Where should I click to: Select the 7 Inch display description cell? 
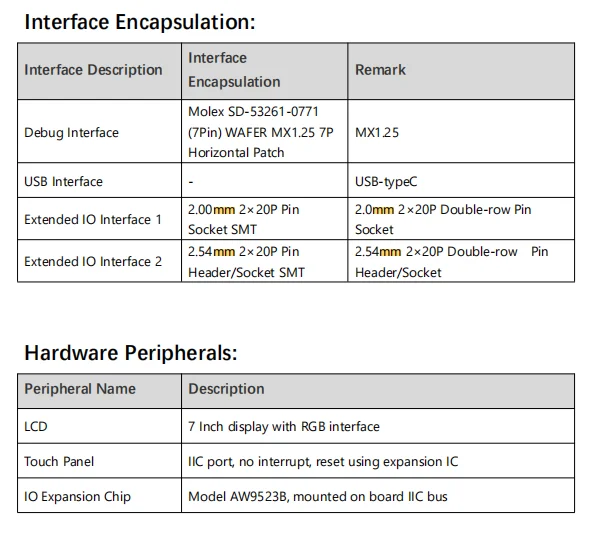[284, 427]
